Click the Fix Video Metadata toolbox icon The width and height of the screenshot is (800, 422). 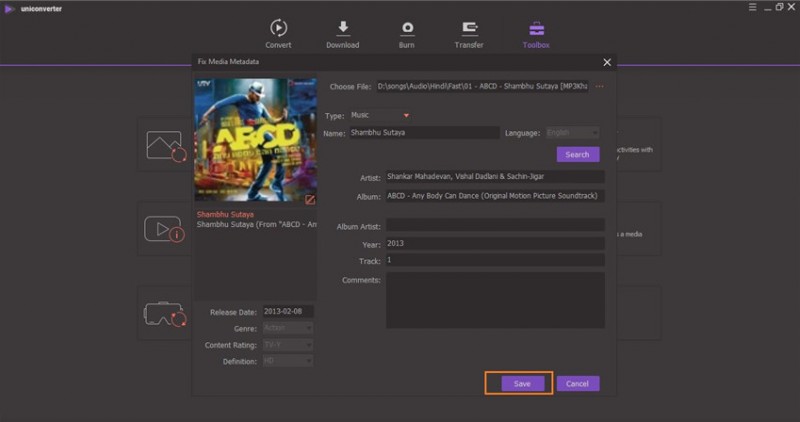click(x=164, y=229)
